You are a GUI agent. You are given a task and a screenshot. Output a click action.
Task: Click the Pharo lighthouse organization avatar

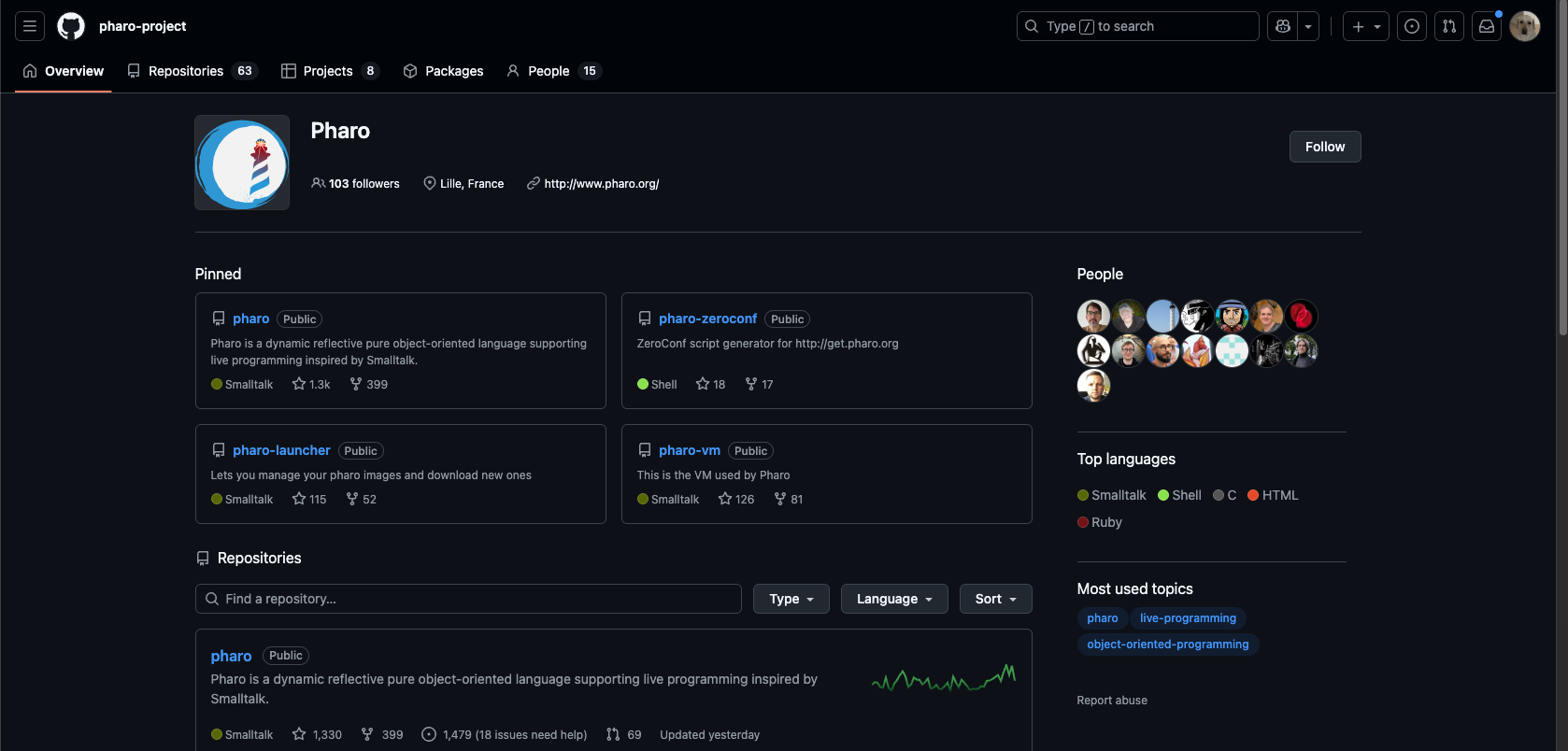coord(242,163)
